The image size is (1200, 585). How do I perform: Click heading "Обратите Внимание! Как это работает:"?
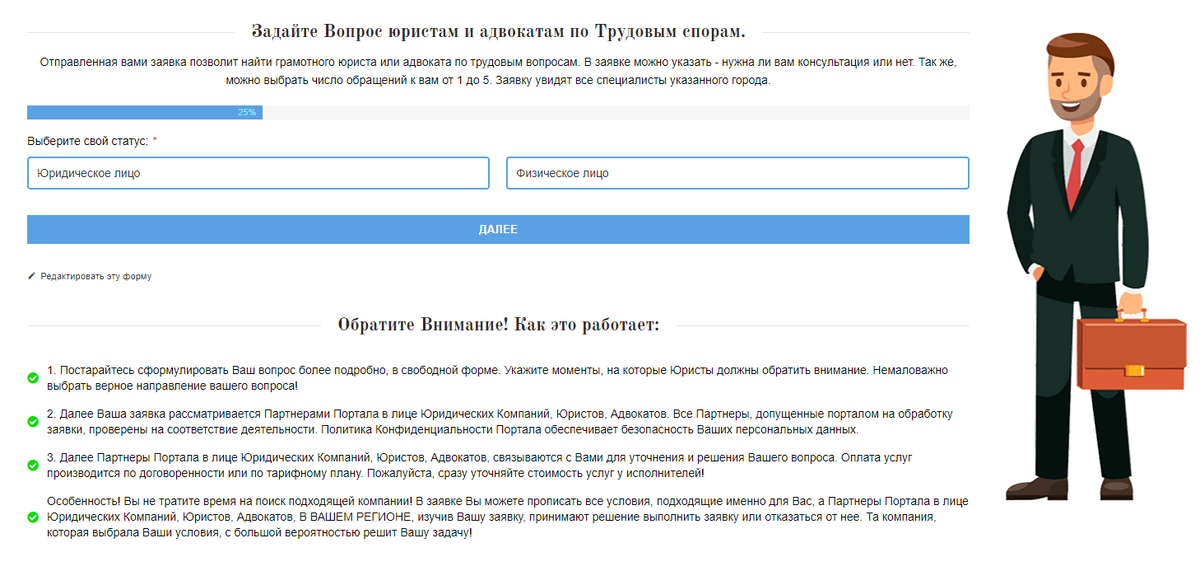pos(498,325)
